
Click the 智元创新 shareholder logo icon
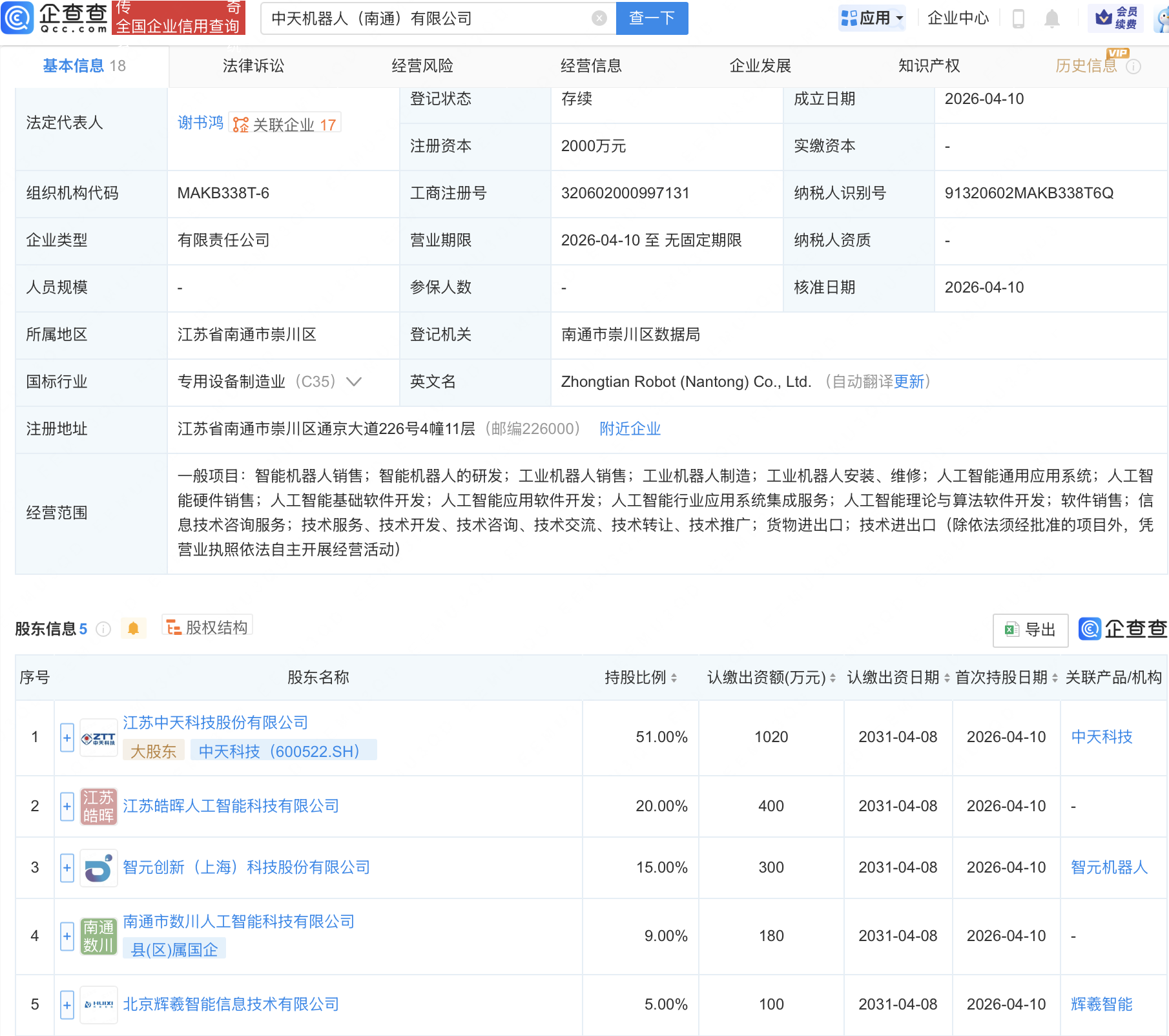tap(98, 868)
